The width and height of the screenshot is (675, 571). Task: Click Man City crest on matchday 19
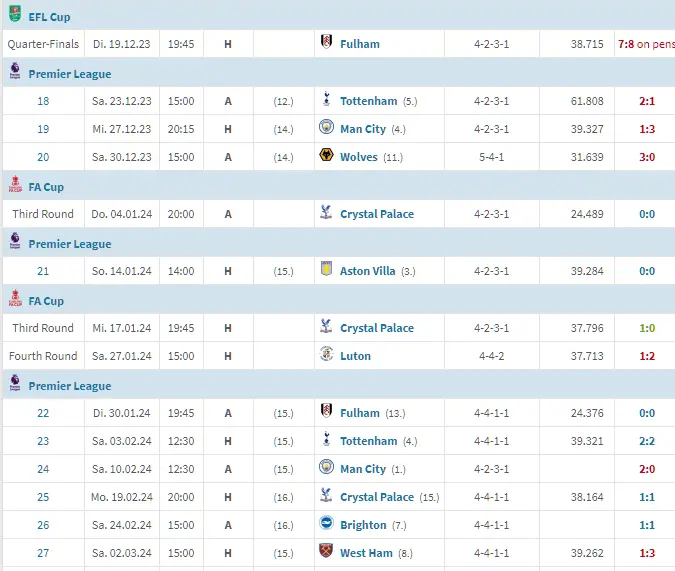326,127
